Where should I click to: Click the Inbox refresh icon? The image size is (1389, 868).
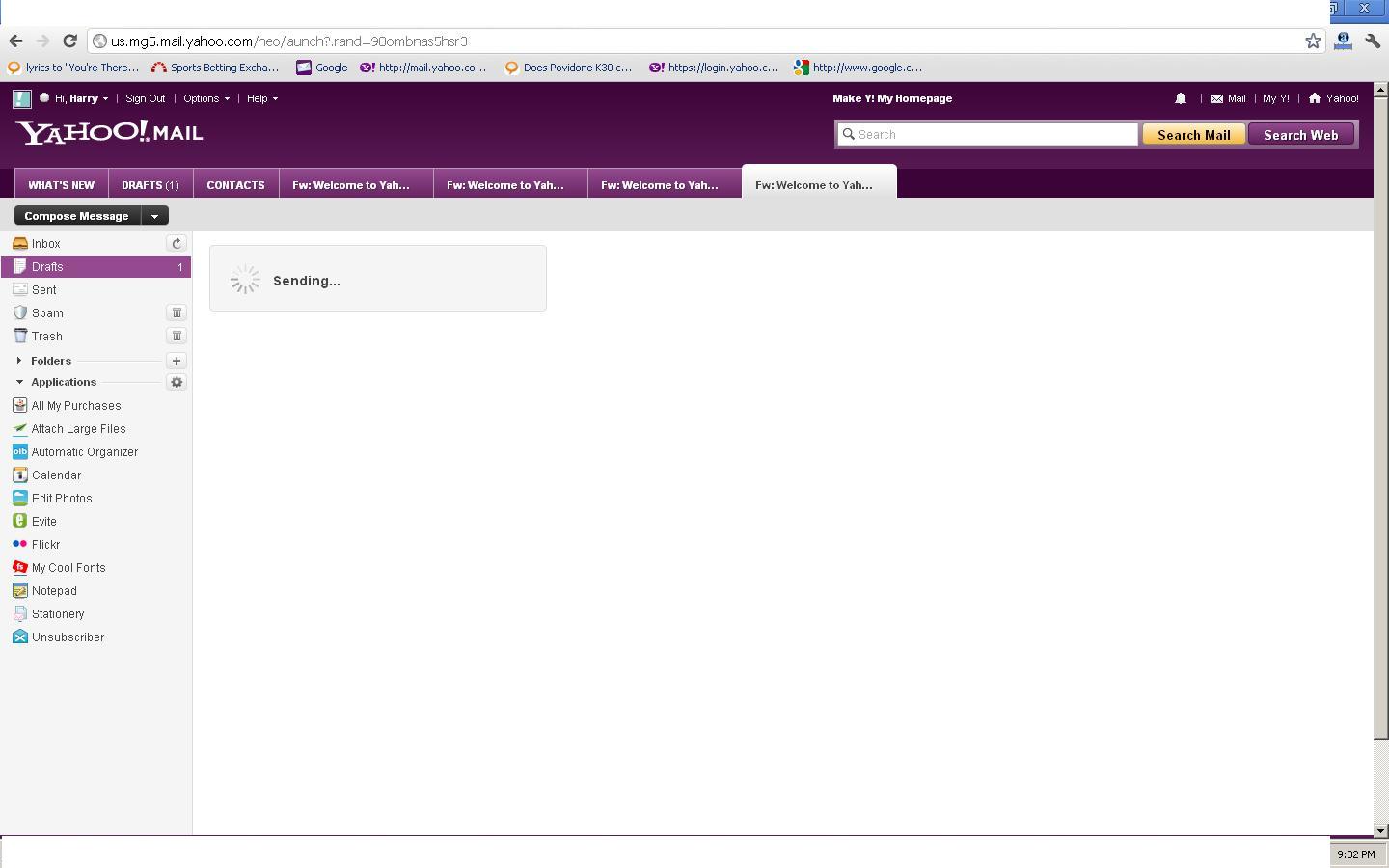coord(176,244)
